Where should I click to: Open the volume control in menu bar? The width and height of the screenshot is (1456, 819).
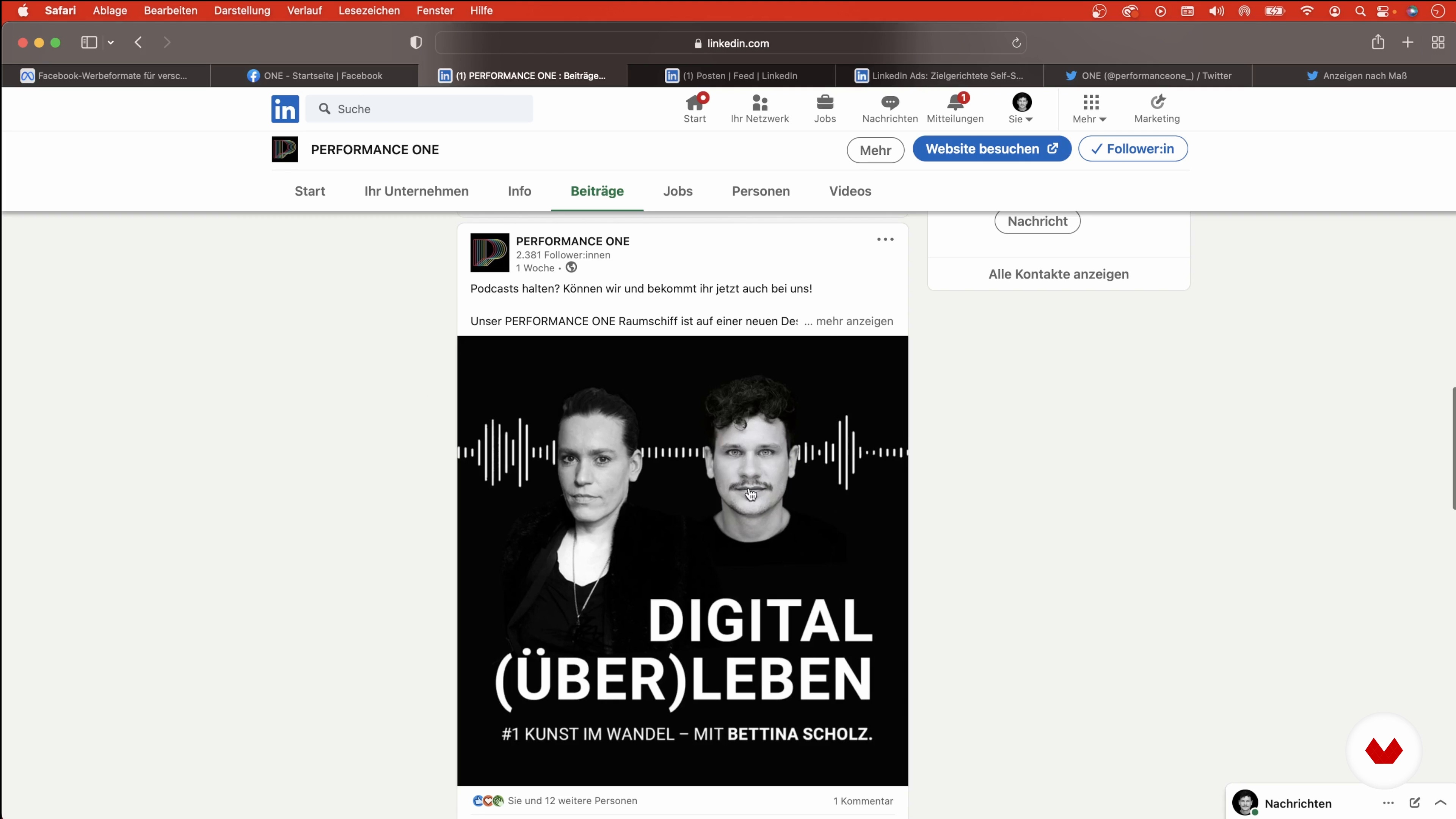1216,11
